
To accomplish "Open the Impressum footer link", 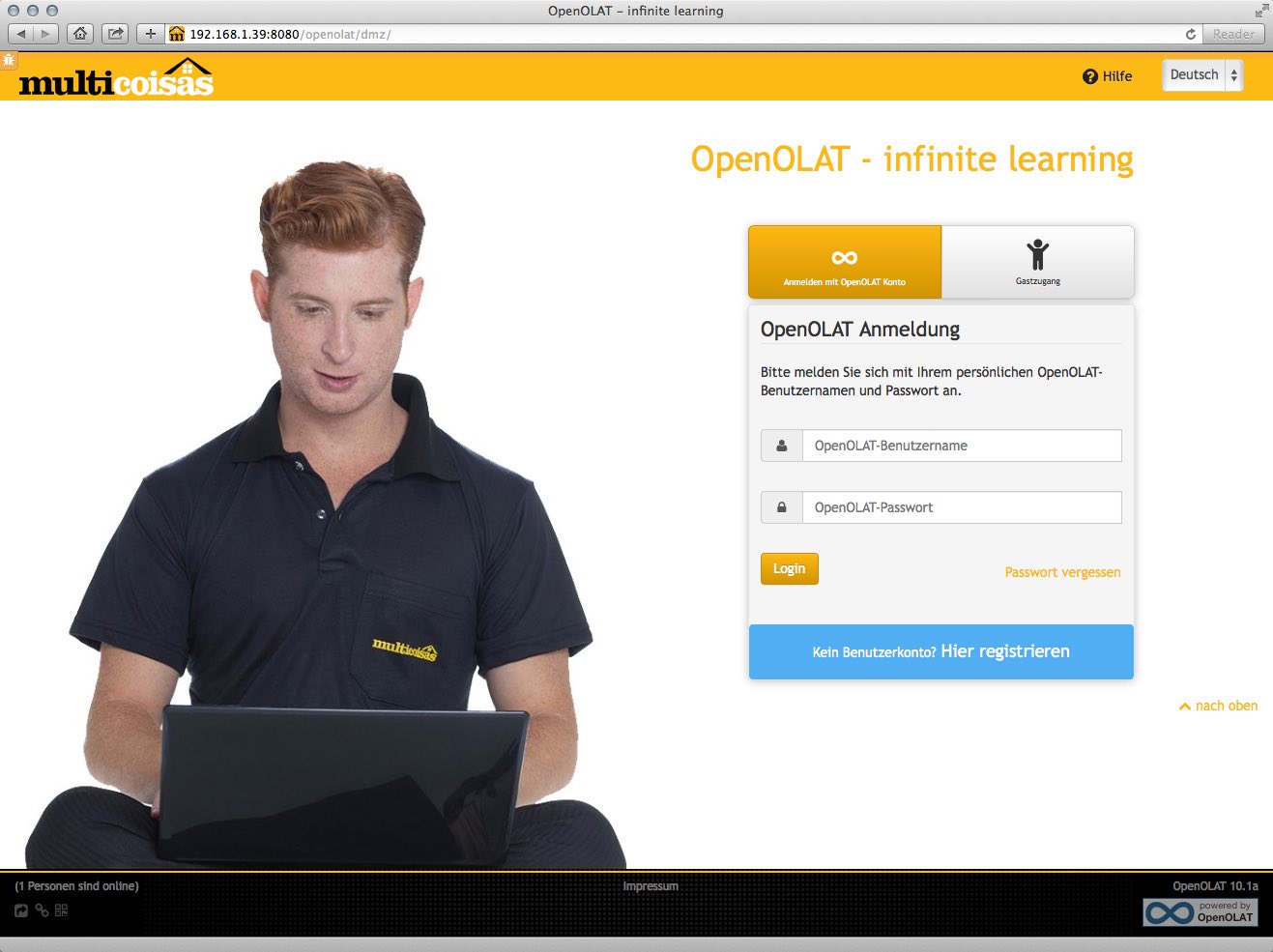I will tap(651, 886).
